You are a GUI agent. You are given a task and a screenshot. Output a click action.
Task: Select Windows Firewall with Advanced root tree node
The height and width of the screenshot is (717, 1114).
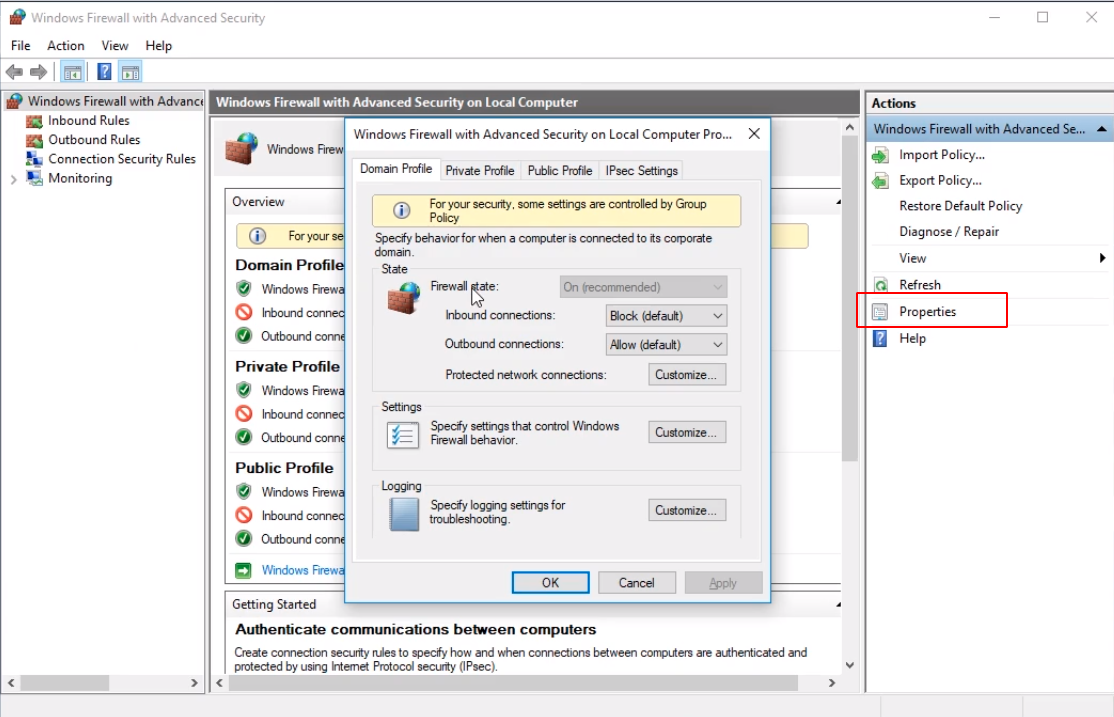tap(115, 101)
